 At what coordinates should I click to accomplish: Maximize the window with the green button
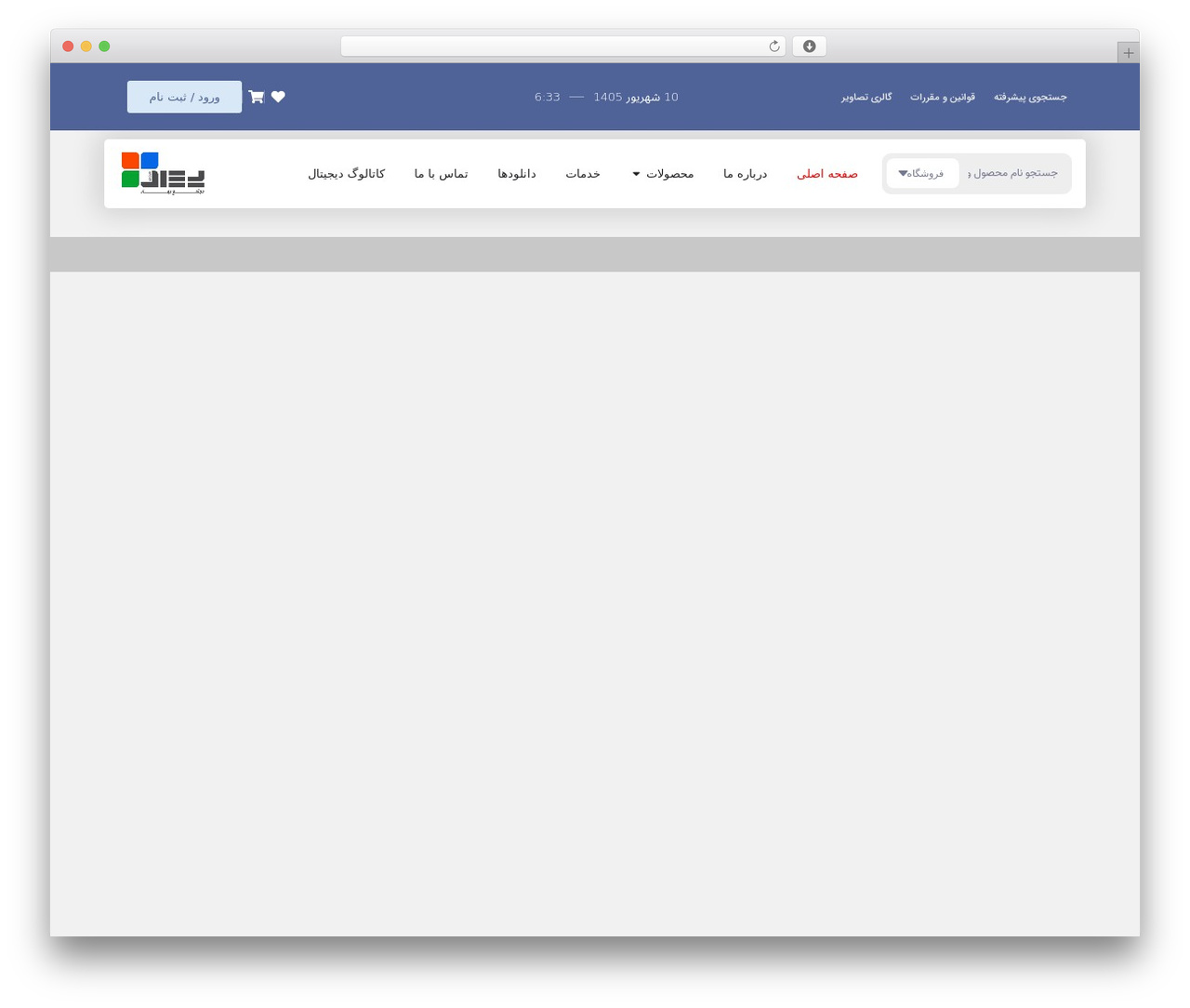pos(104,46)
